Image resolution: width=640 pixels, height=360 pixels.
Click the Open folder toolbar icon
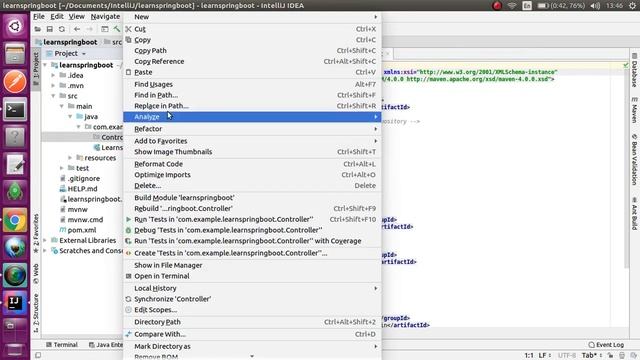coord(38,29)
